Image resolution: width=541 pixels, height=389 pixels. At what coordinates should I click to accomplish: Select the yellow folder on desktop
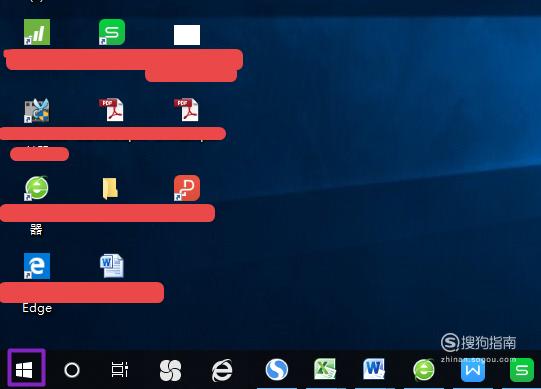[110, 188]
